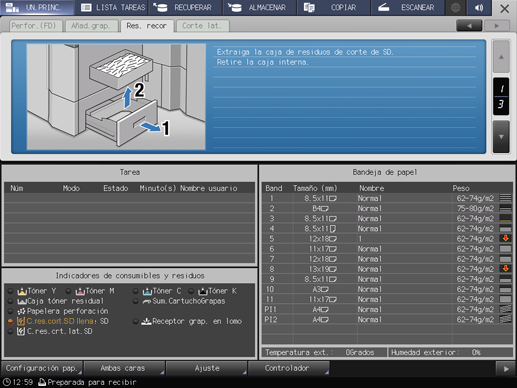Expand more bottom buttons with right arrow

click(506, 369)
